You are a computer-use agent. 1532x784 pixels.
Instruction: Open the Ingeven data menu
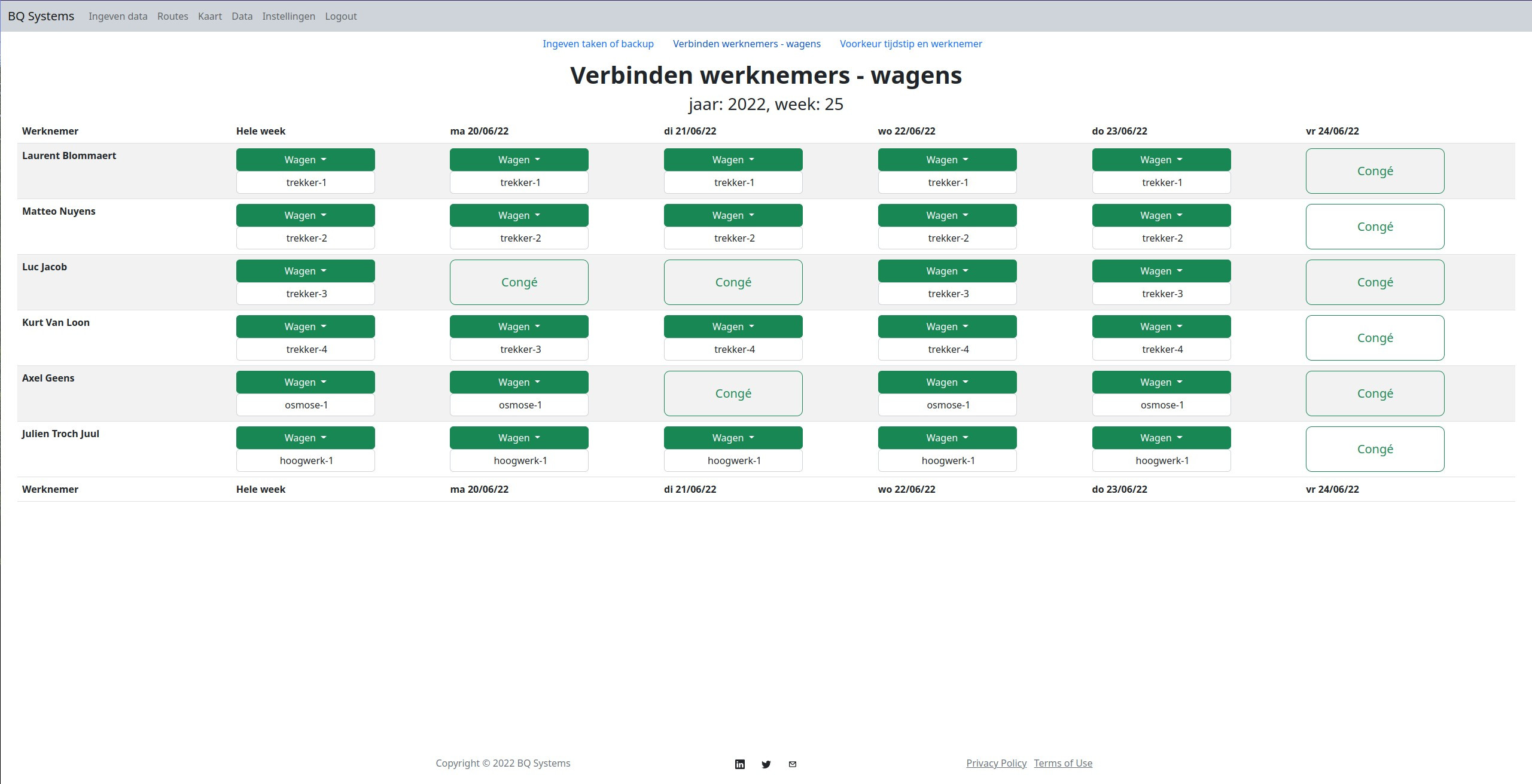coord(118,16)
